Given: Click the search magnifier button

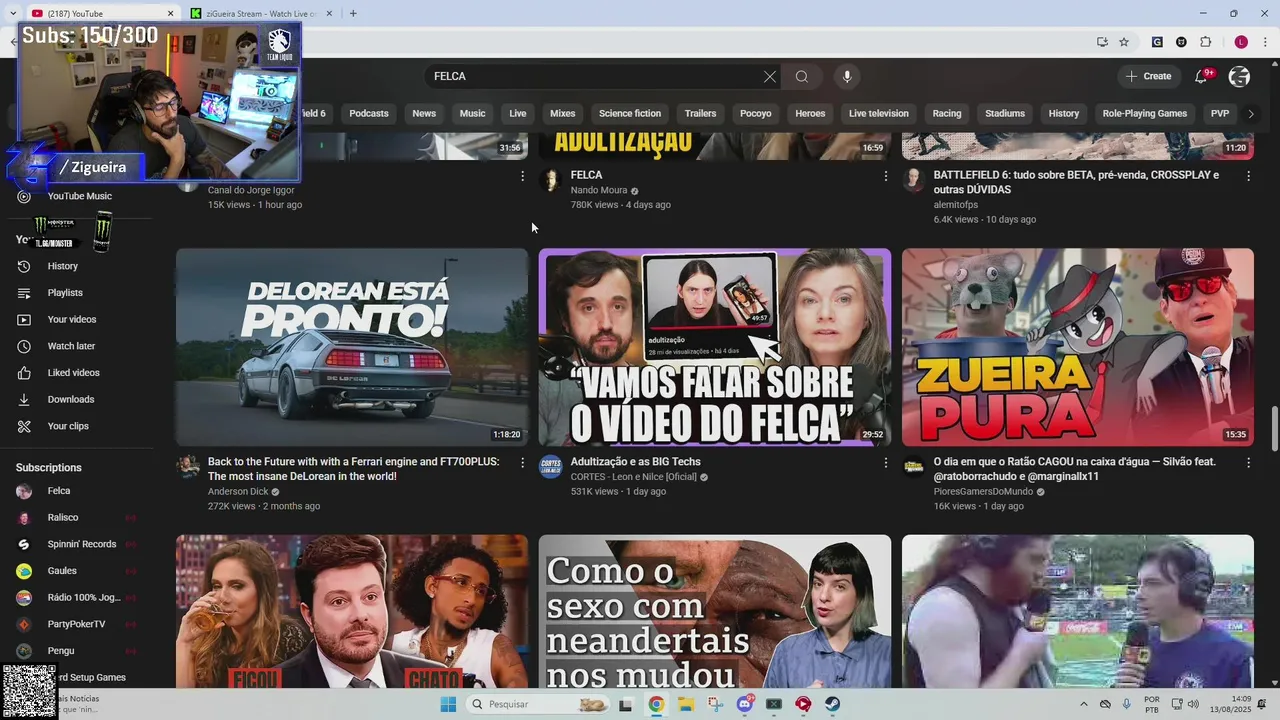Looking at the screenshot, I should click(802, 76).
